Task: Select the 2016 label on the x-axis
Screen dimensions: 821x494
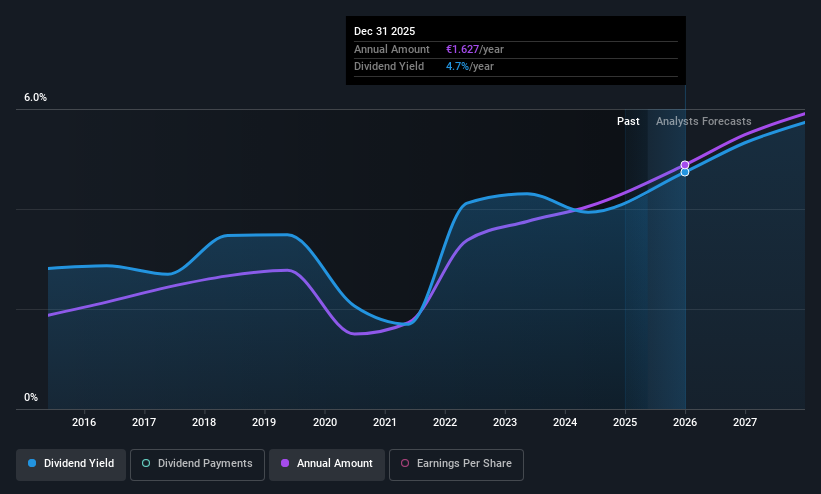Action: tap(84, 422)
